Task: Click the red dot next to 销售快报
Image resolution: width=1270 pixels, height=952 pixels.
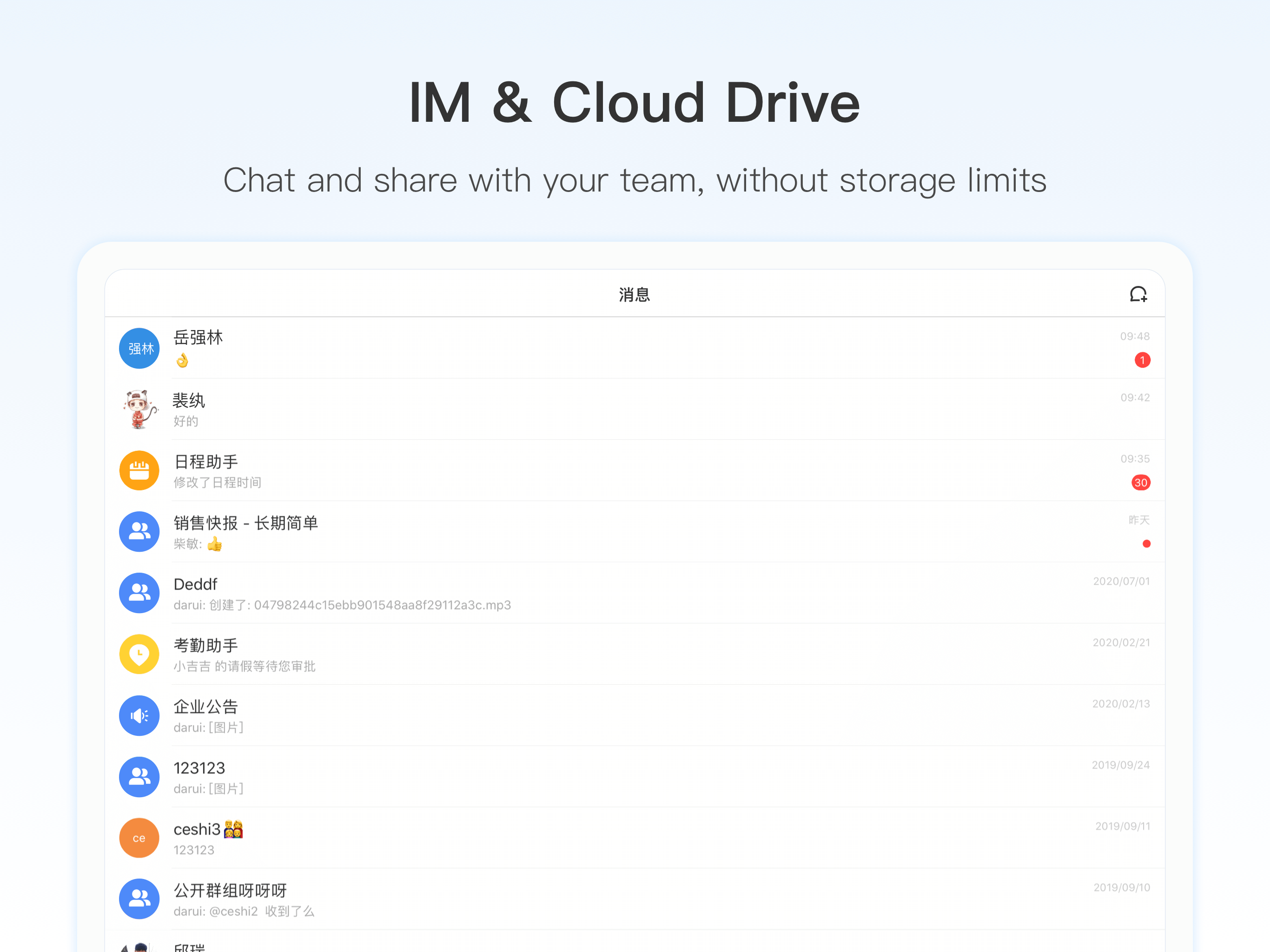Action: [x=1146, y=543]
